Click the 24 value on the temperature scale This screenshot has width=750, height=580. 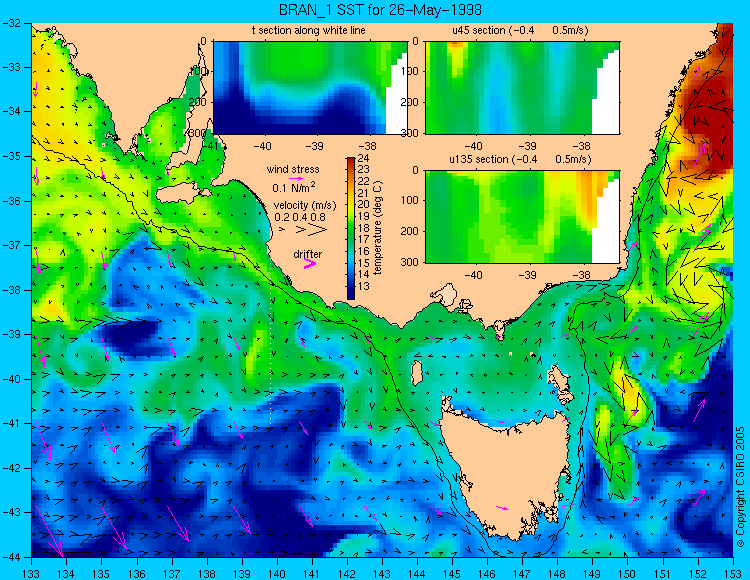(364, 158)
